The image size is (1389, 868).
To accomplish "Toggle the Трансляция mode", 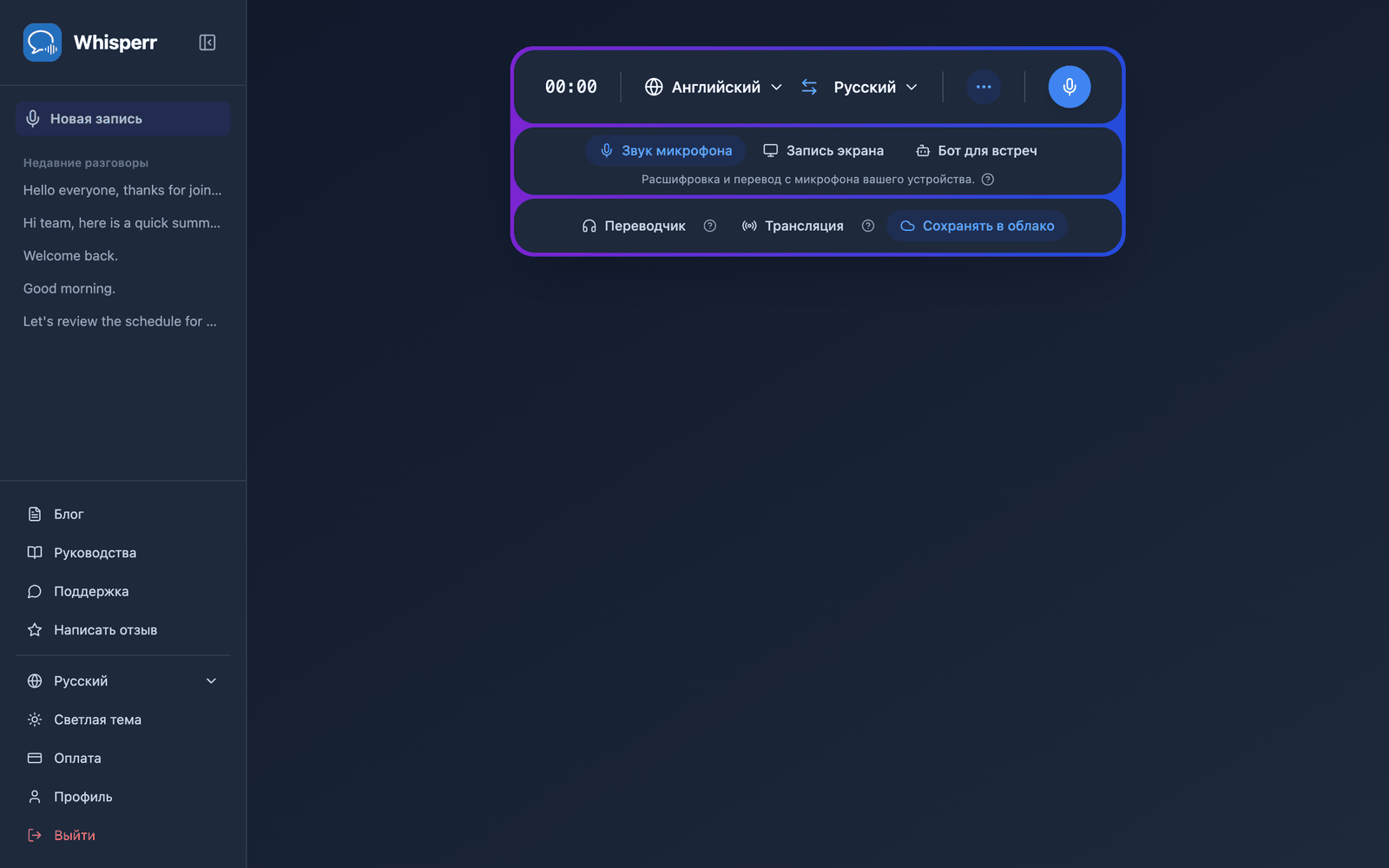I will coord(793,226).
